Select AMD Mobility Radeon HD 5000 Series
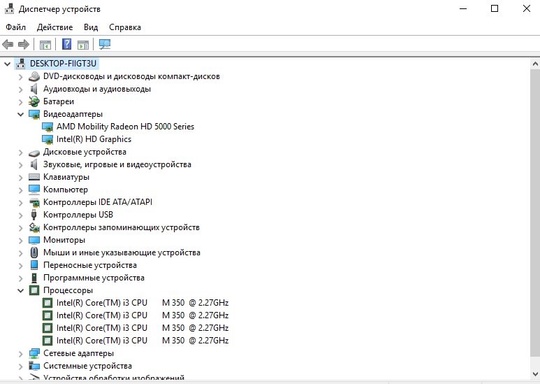 125,127
